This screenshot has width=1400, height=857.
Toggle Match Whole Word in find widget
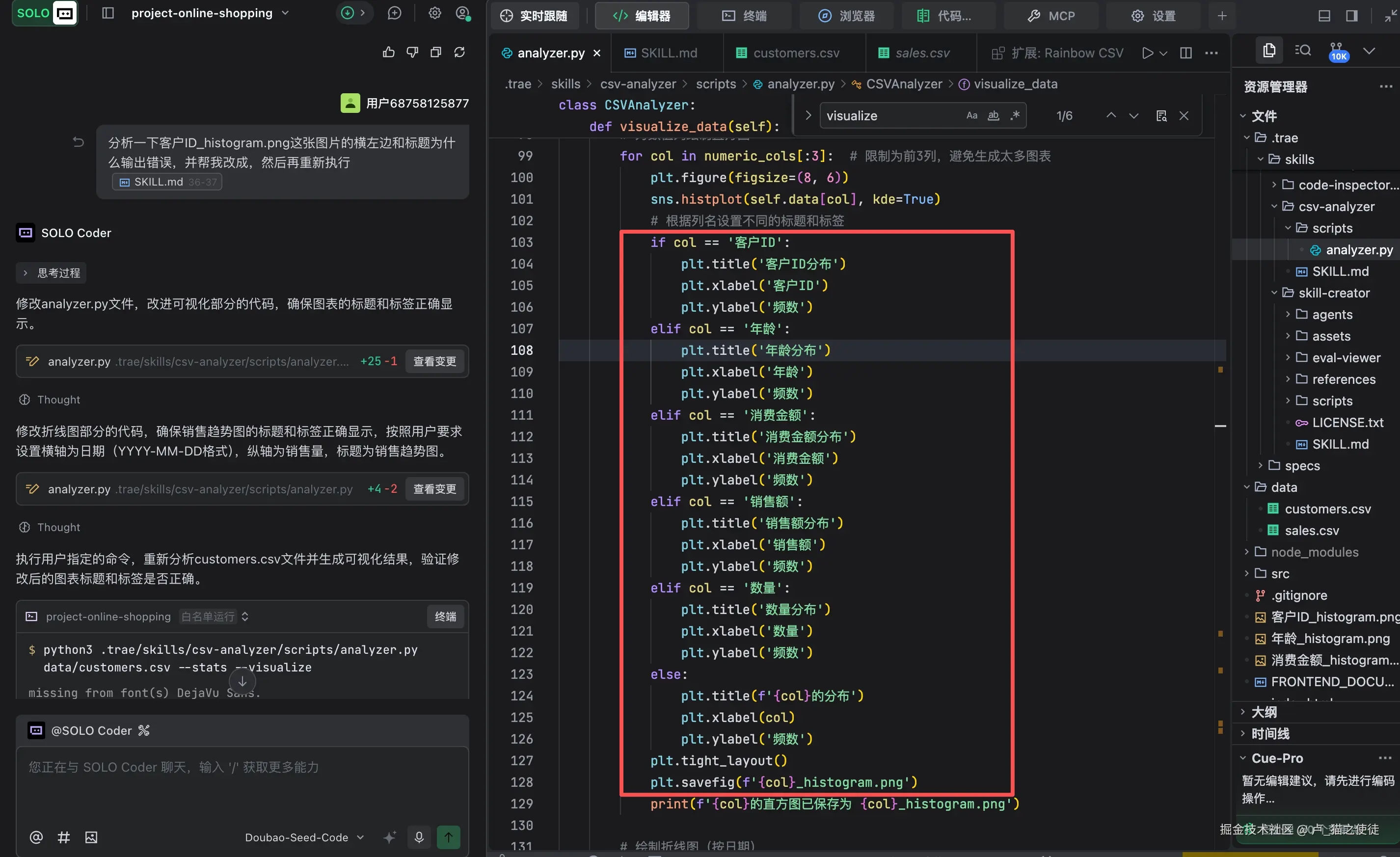[993, 116]
